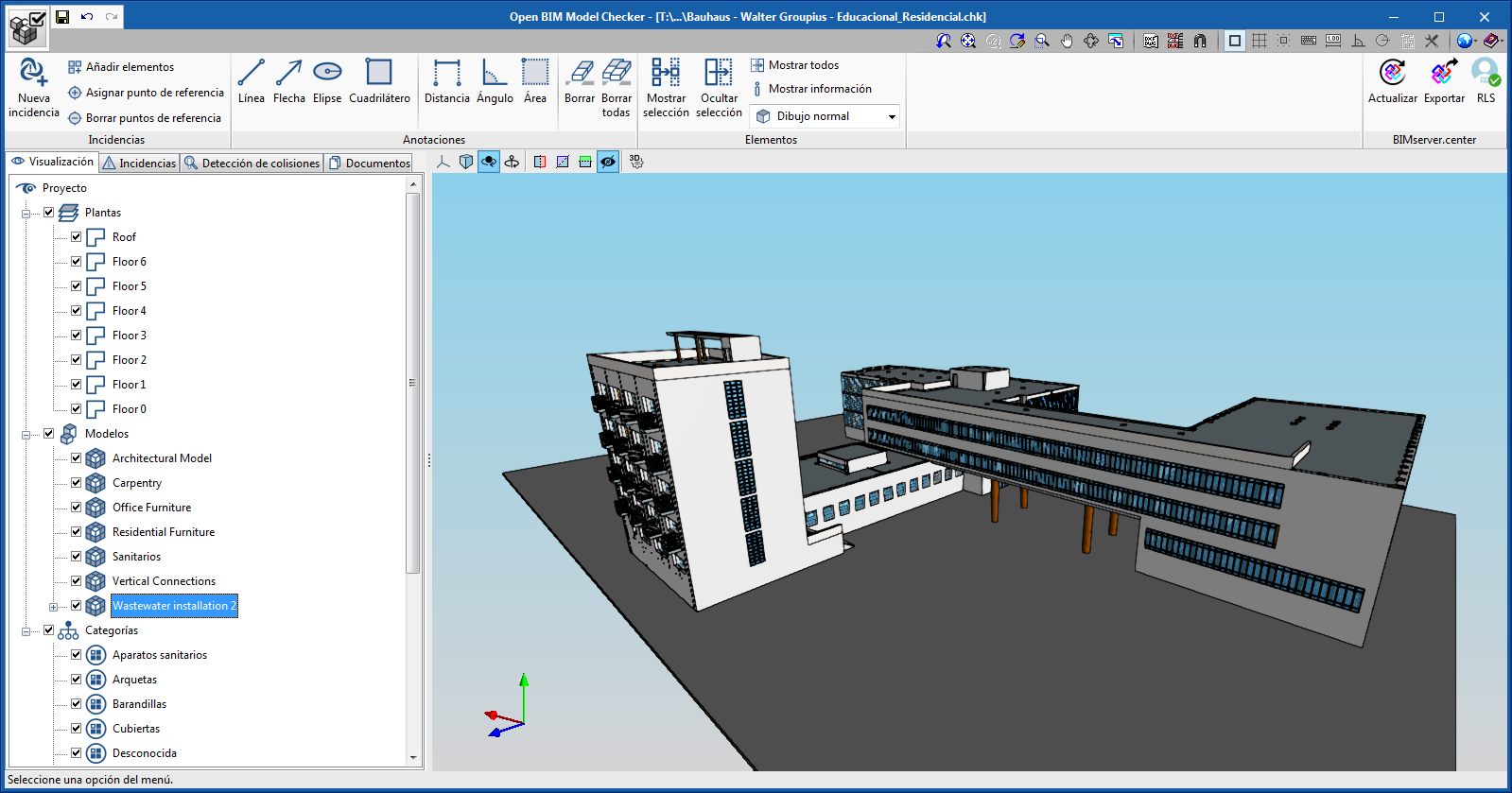1512x793 pixels.
Task: Click Borrar puntos de referencia
Action: (145, 118)
